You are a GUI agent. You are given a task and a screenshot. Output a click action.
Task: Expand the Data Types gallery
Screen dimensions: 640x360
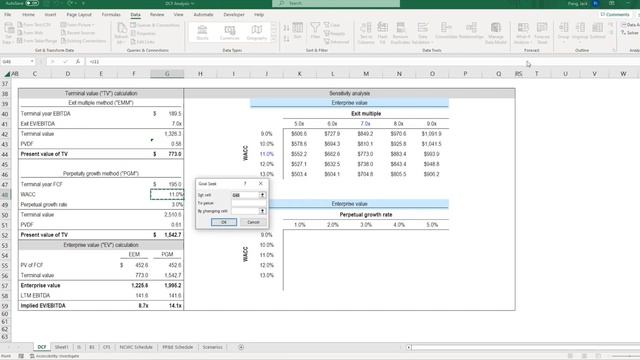click(x=273, y=39)
